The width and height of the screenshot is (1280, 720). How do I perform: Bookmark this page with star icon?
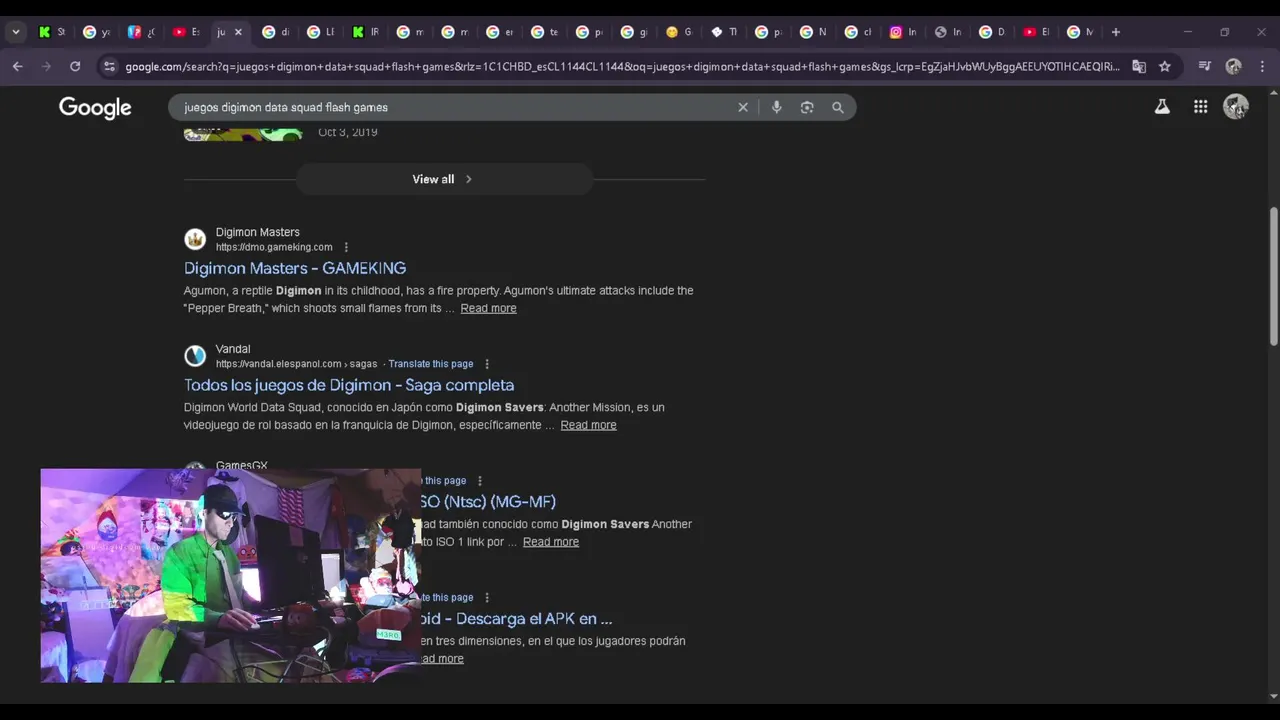point(1164,67)
